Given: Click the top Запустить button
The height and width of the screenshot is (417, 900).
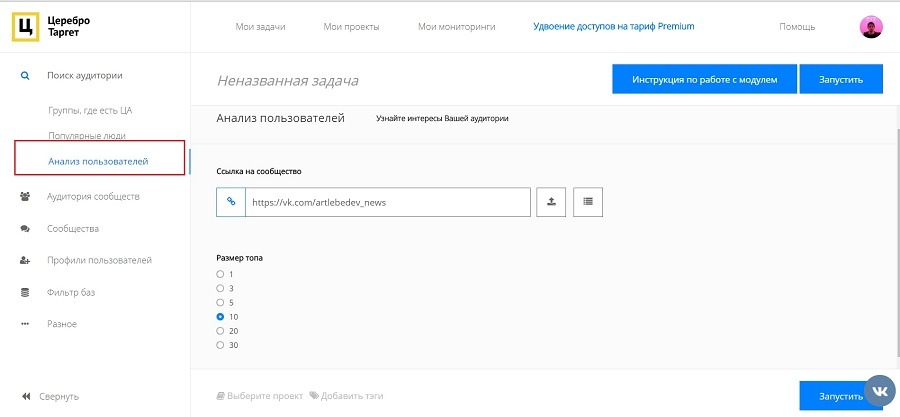Looking at the screenshot, I should click(841, 79).
